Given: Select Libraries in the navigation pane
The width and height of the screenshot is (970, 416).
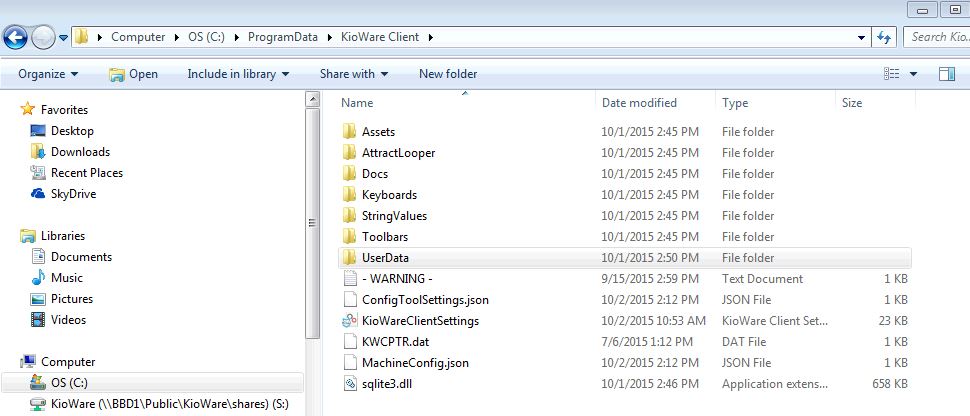Looking at the screenshot, I should click(x=62, y=236).
